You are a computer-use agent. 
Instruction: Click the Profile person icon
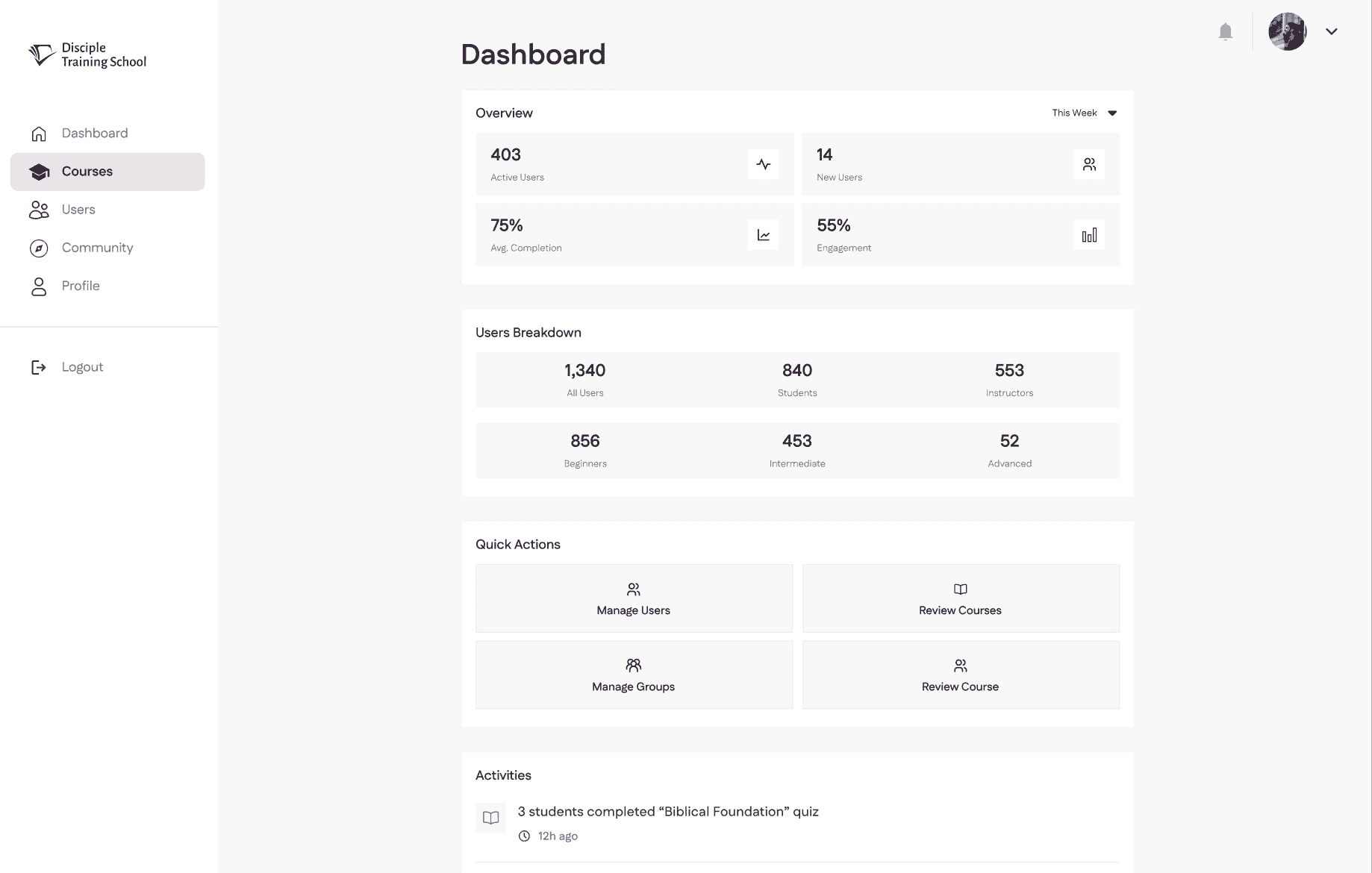coord(39,287)
